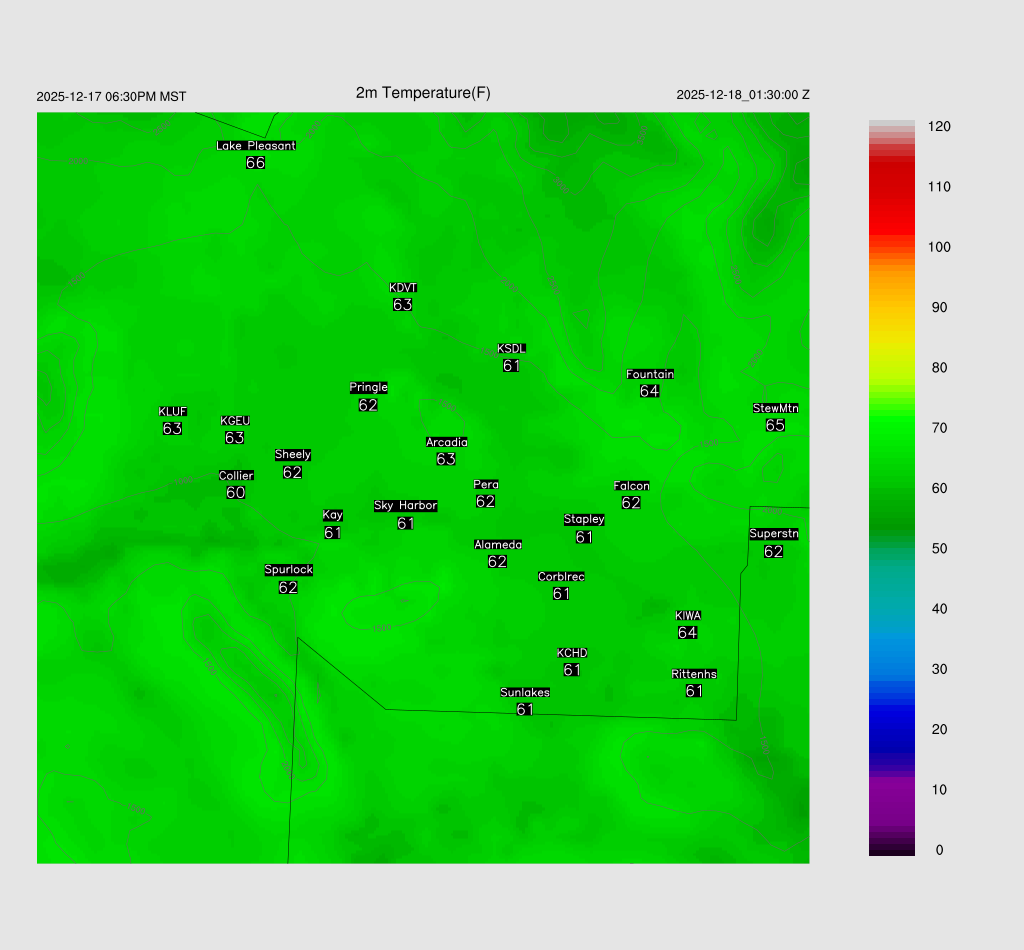Click the 2m Temperature(F) map title
This screenshot has width=1024, height=950.
[423, 93]
